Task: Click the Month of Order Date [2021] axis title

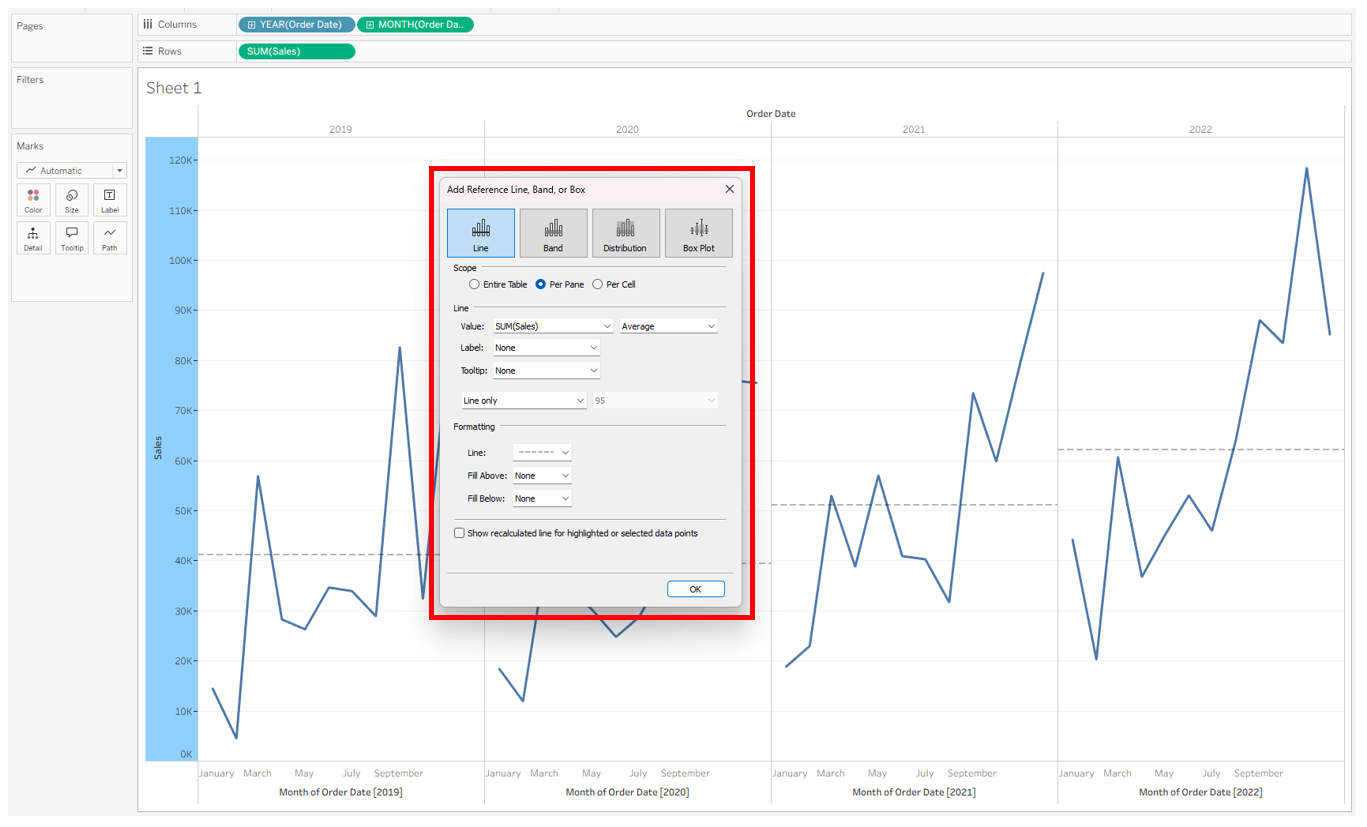Action: [x=914, y=792]
